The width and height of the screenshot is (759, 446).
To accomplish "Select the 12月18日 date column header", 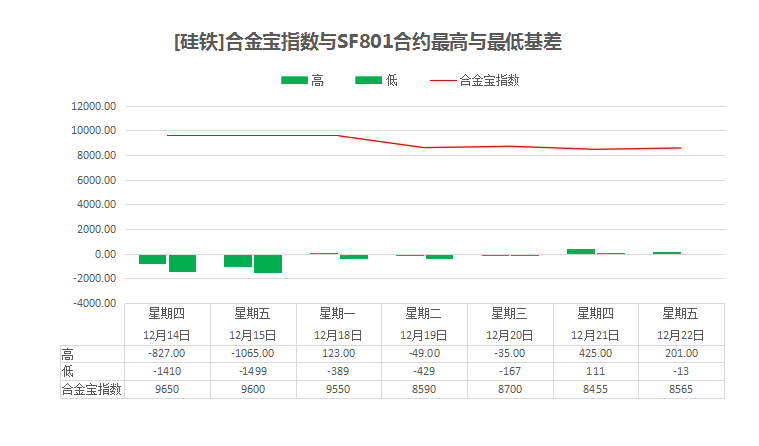I will [339, 334].
